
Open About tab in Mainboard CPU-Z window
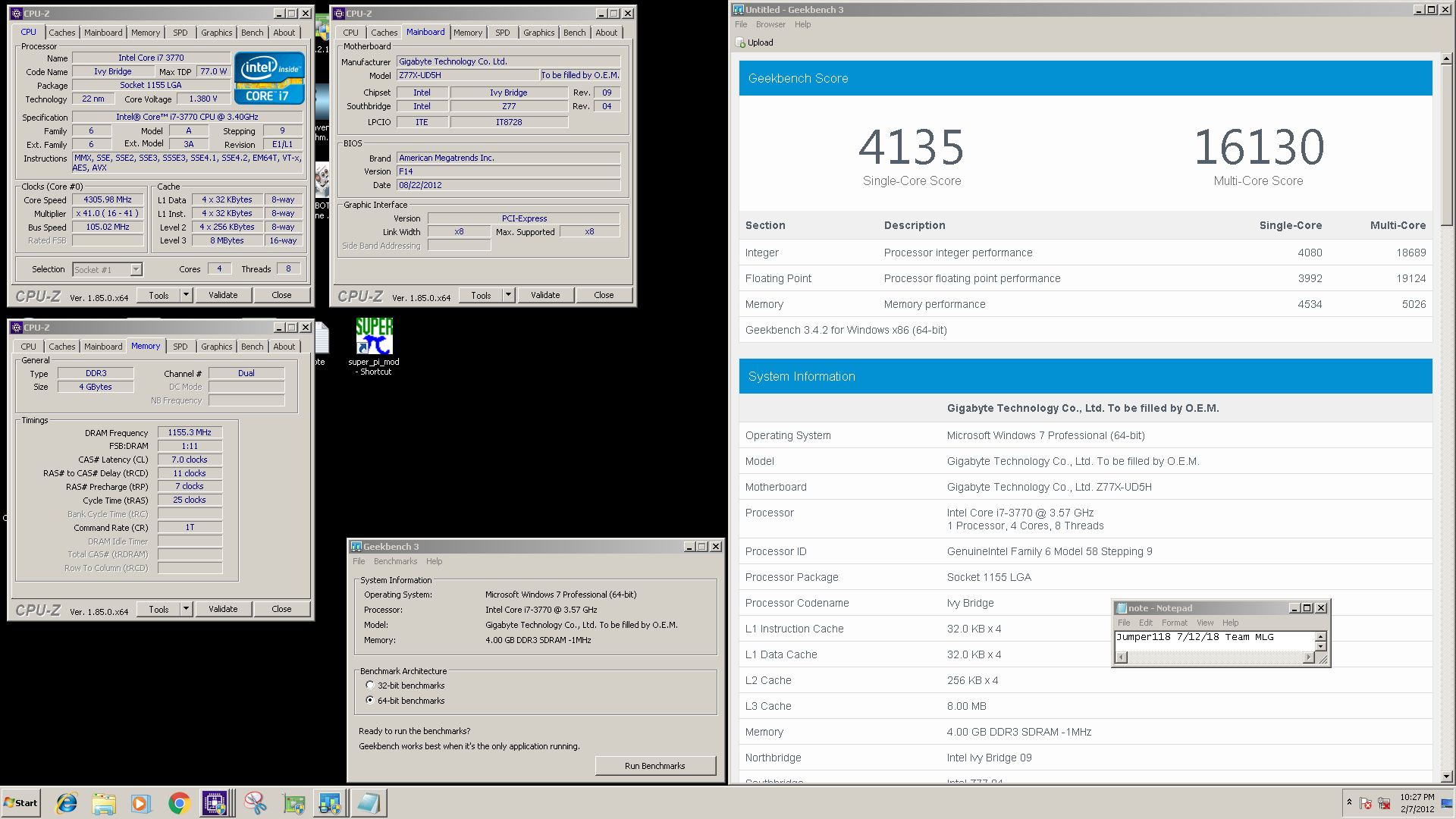(x=606, y=33)
